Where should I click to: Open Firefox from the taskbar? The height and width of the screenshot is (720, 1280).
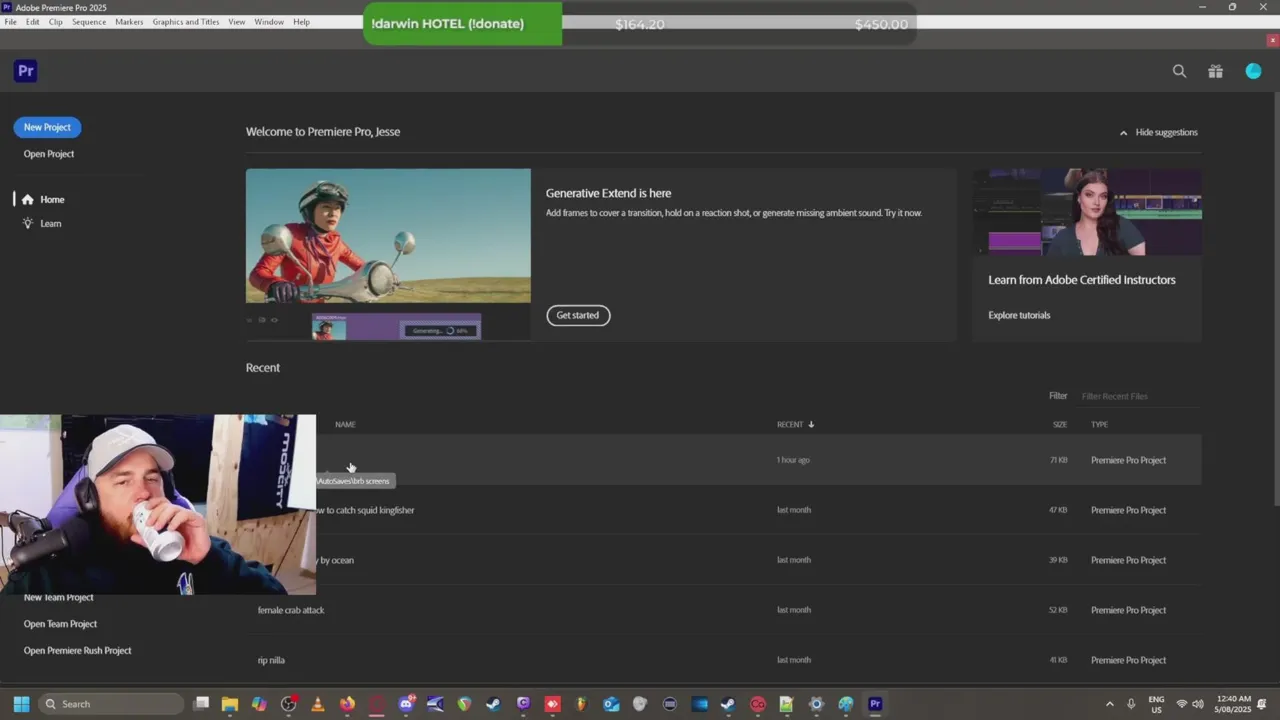(x=347, y=704)
